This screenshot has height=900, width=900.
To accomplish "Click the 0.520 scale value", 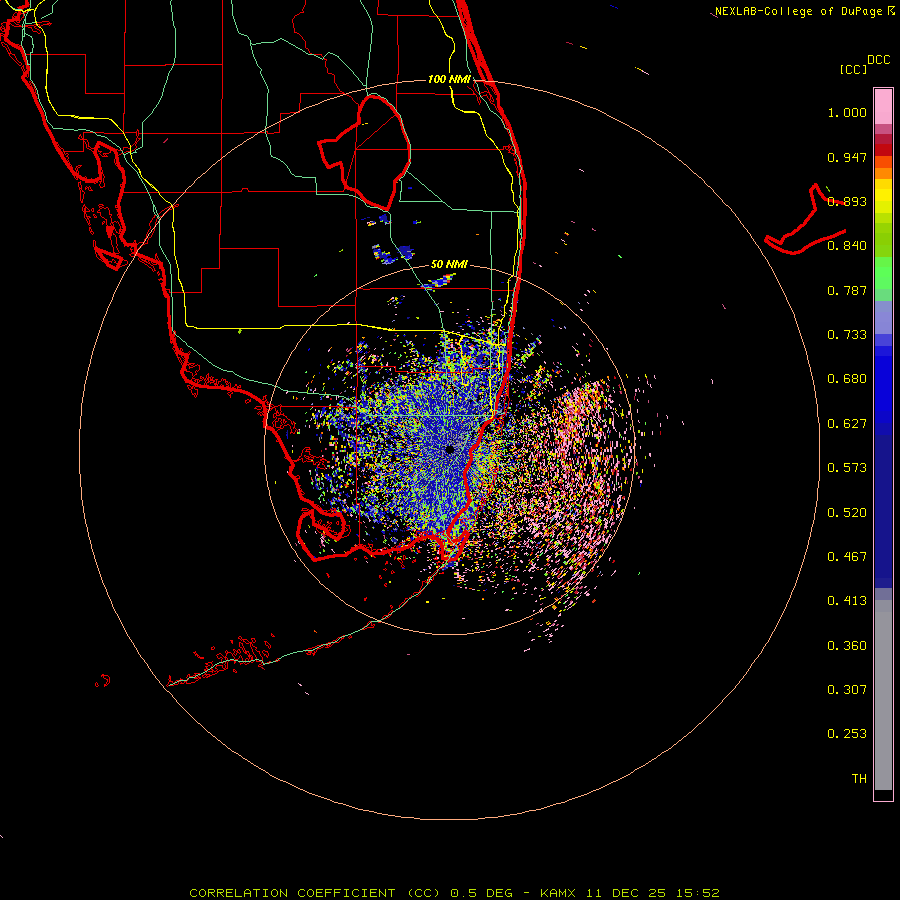I will [847, 513].
